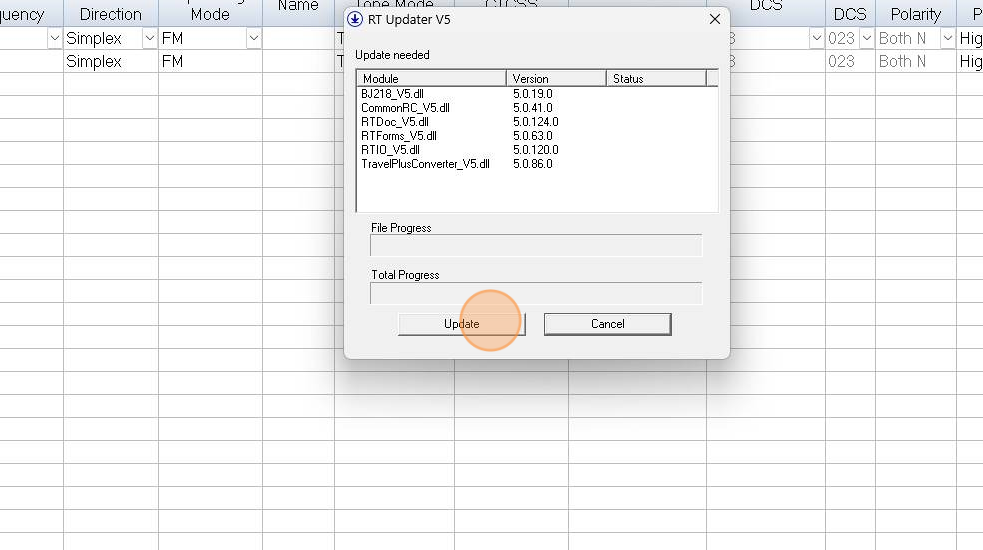Click the Direction column header in spreadsheet
Screen dimensions: 983x550
tap(111, 14)
